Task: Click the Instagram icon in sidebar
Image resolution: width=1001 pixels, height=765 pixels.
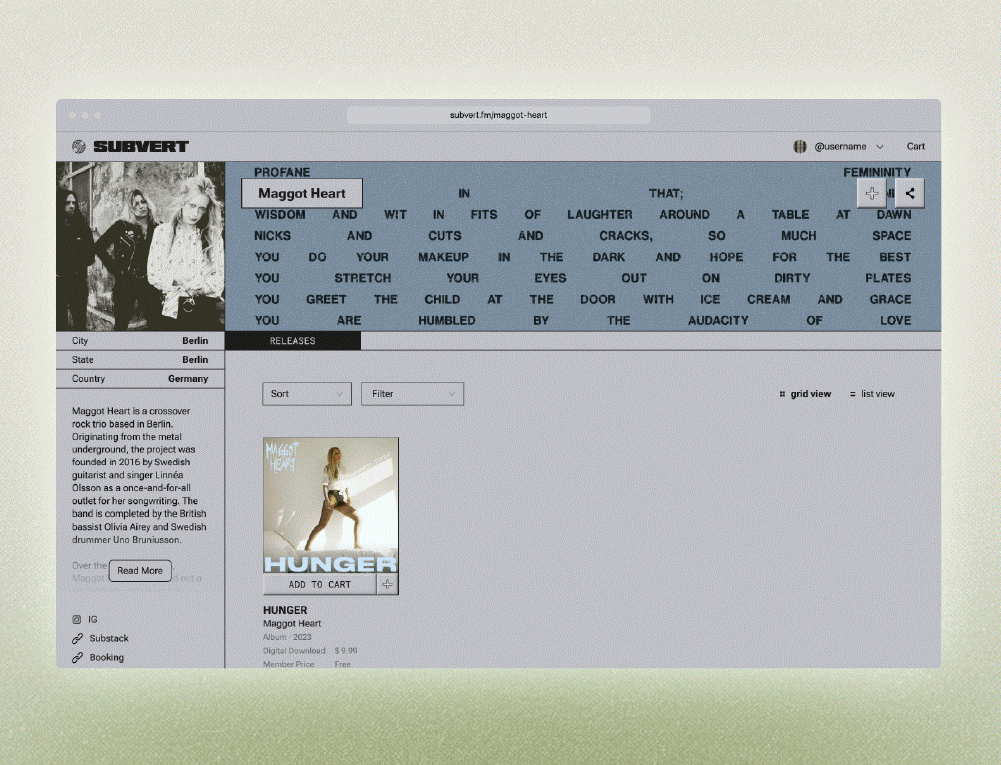Action: tap(77, 619)
